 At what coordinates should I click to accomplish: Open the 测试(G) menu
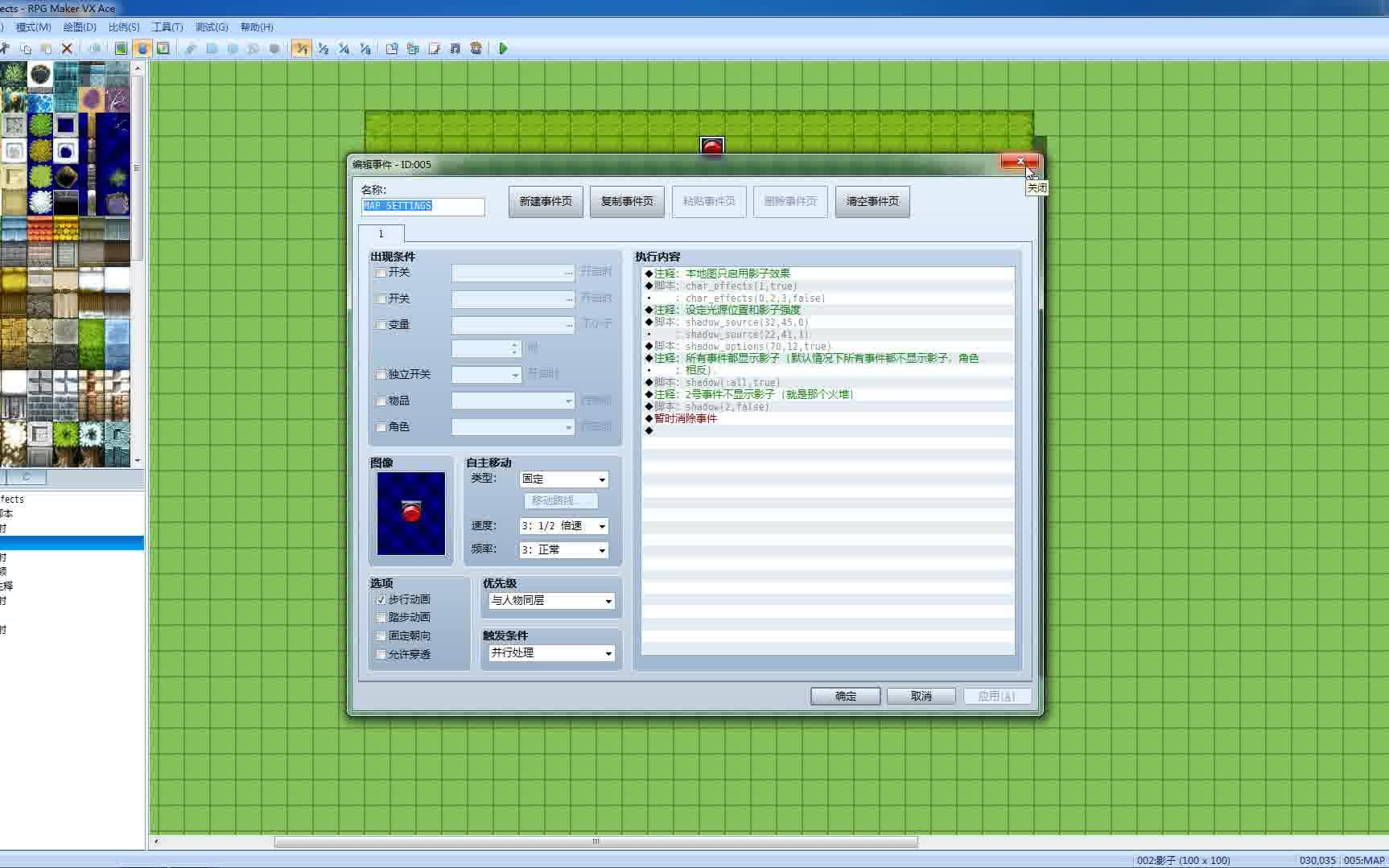(212, 27)
